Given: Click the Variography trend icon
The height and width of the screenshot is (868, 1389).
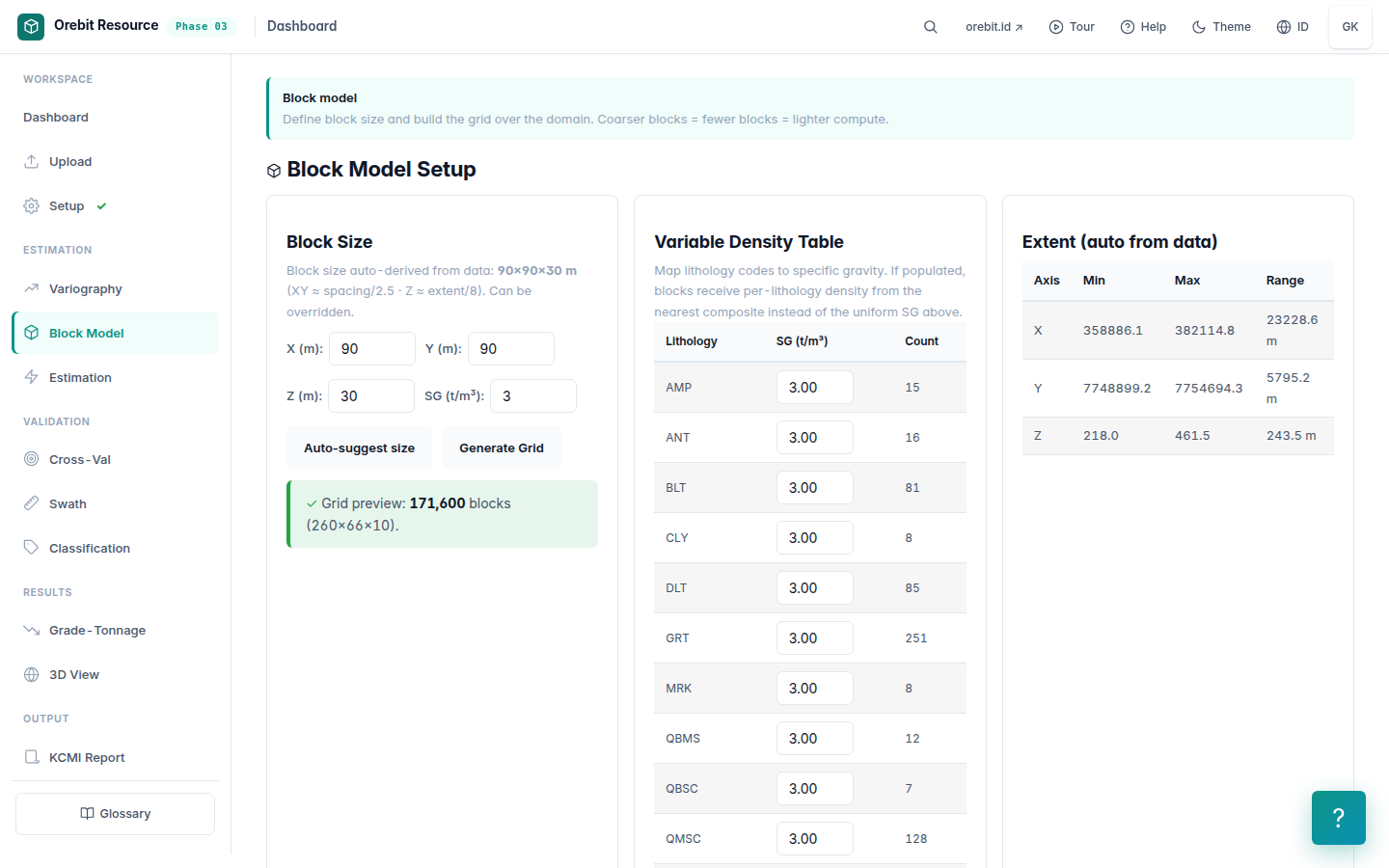Looking at the screenshot, I should (x=32, y=289).
